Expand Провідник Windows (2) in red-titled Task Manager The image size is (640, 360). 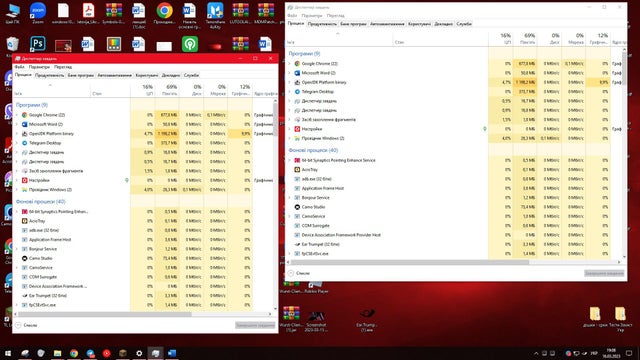point(17,189)
